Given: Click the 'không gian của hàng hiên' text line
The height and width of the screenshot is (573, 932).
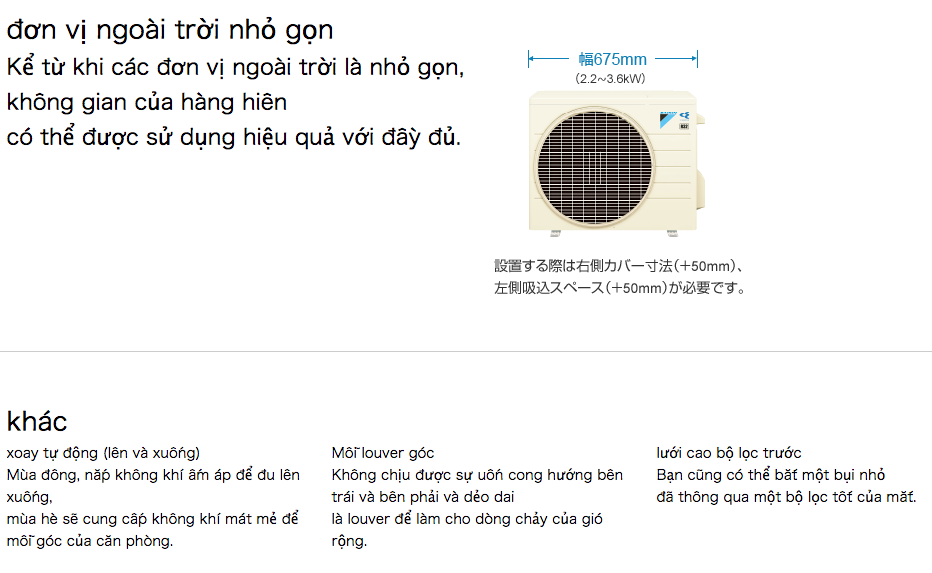Looking at the screenshot, I should 147,102.
